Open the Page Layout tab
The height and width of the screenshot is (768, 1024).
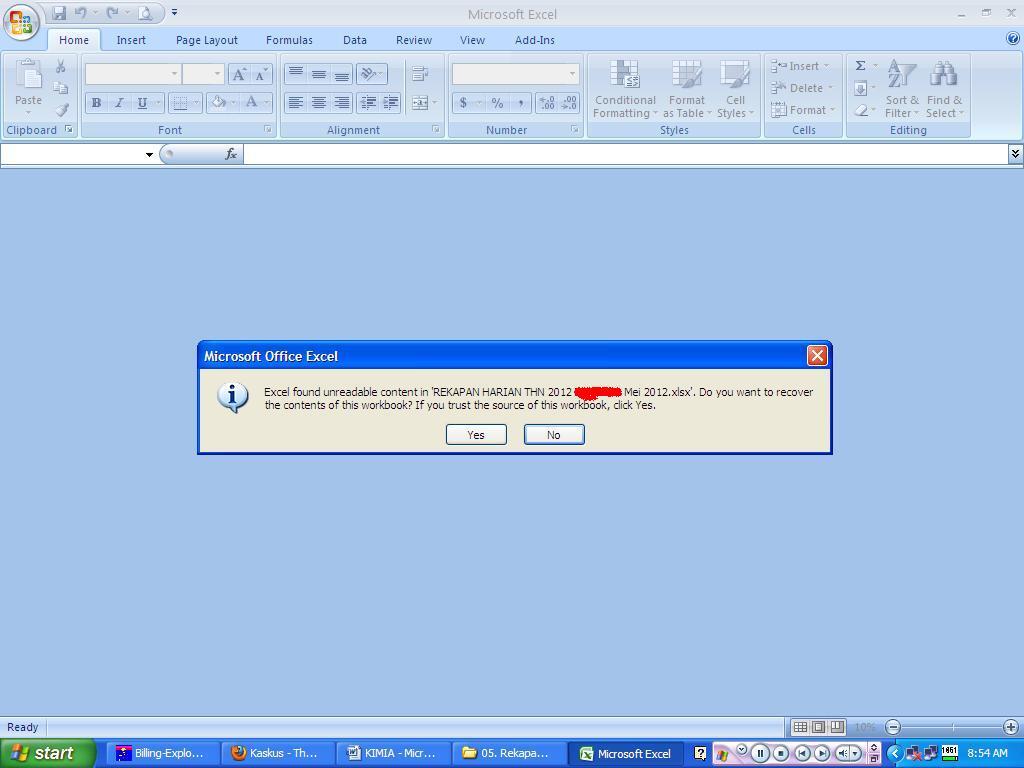point(206,40)
